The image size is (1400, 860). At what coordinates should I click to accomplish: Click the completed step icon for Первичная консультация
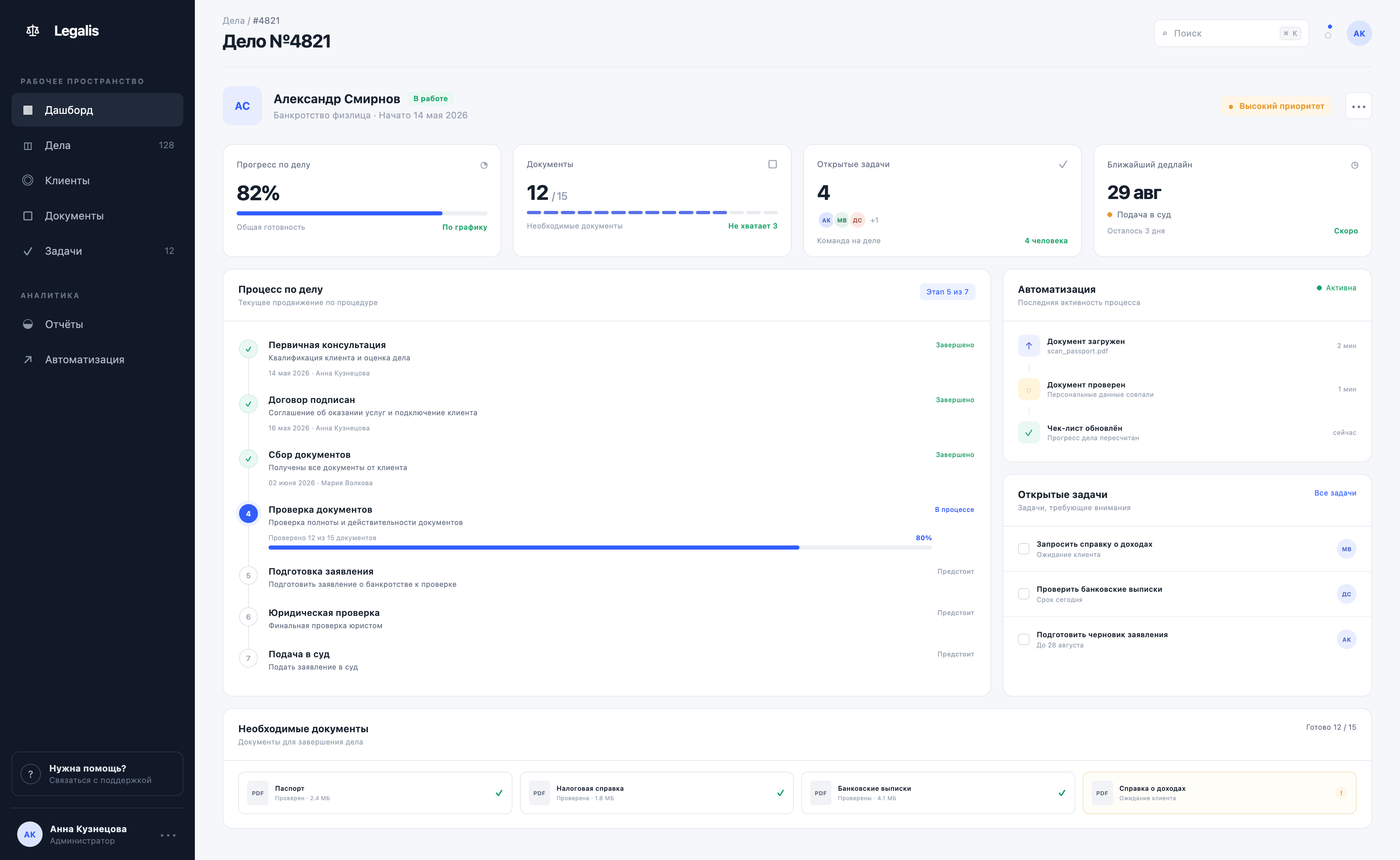click(248, 349)
